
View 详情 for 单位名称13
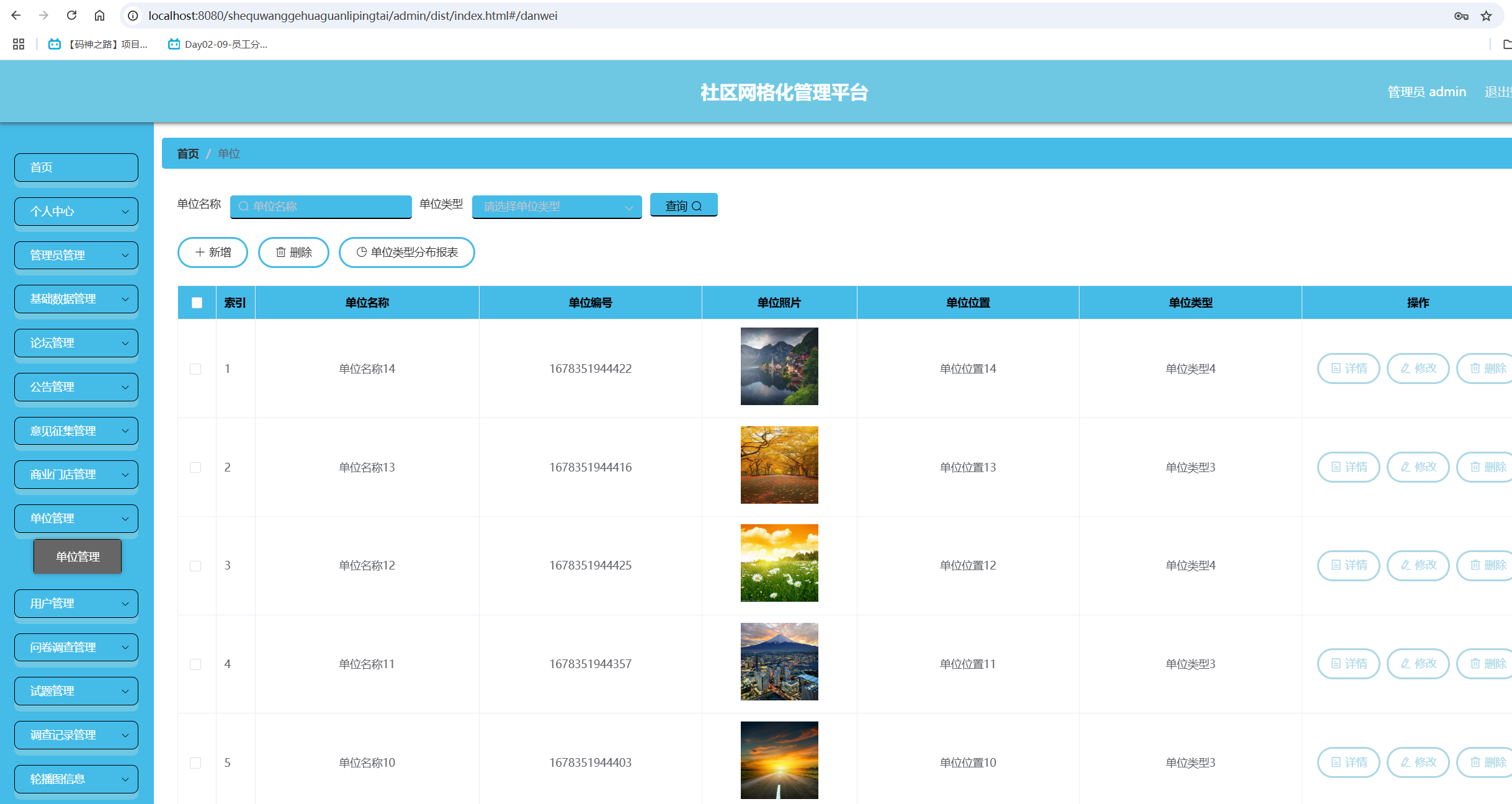coord(1348,467)
